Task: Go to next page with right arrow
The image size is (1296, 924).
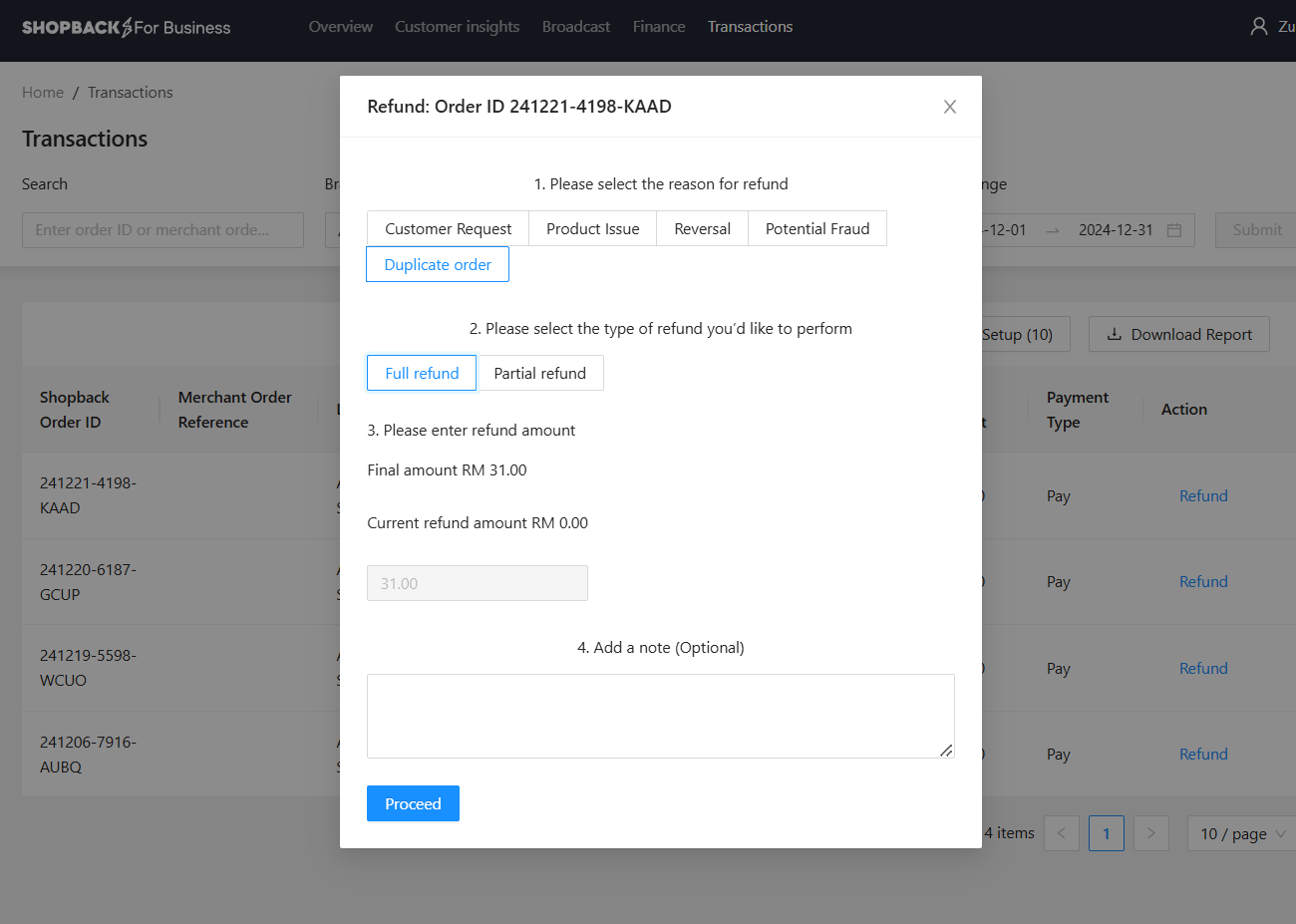Action: [1150, 833]
